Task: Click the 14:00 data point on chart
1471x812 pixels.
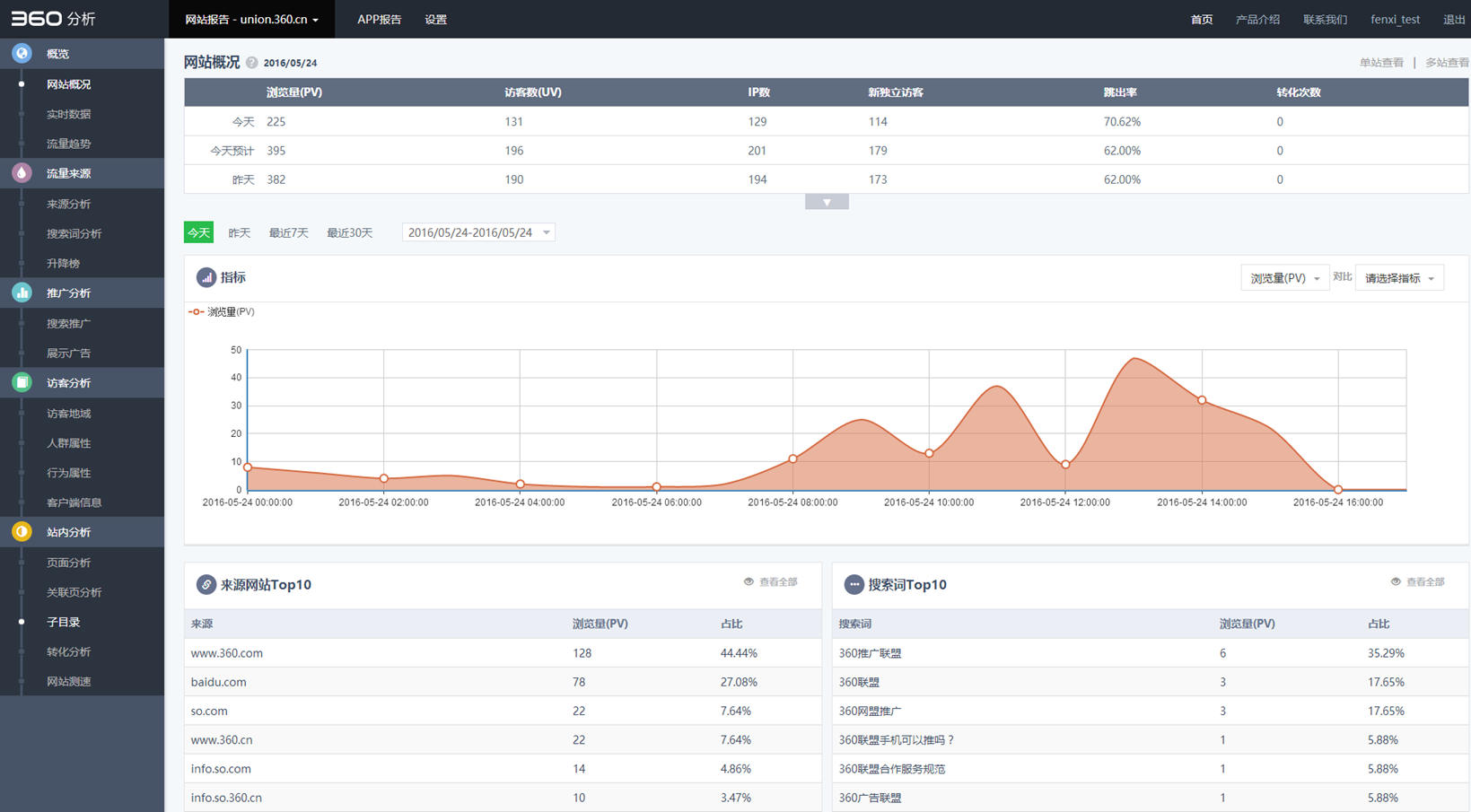Action: (x=1201, y=400)
